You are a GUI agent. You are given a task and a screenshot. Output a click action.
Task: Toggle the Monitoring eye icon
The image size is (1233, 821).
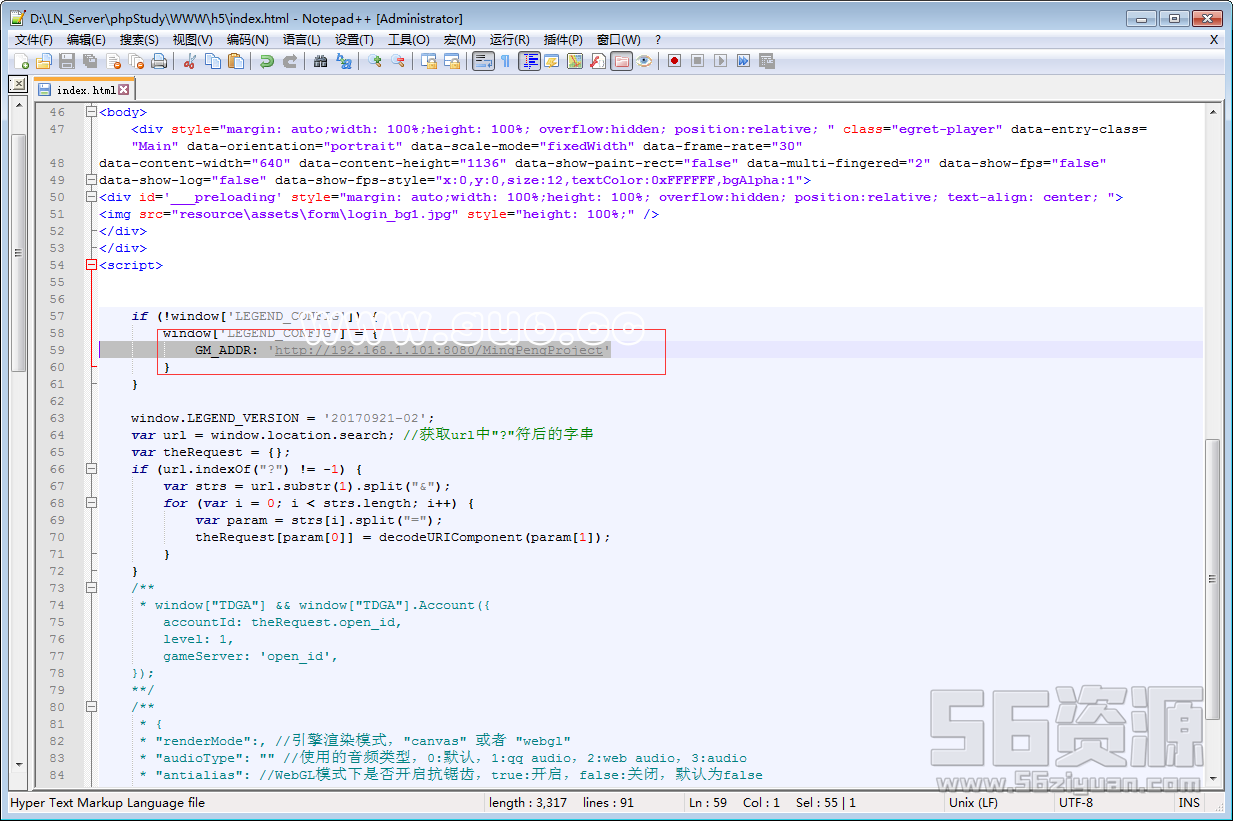(x=645, y=61)
